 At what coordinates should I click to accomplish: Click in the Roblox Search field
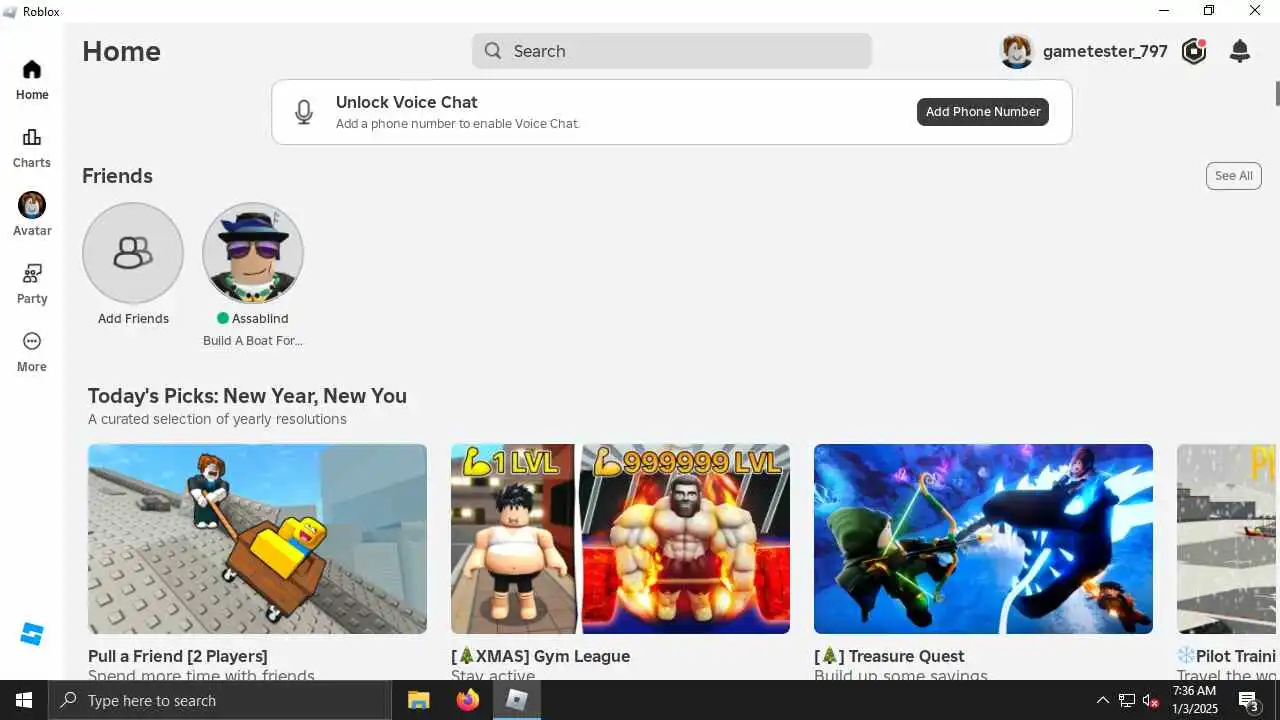click(672, 51)
